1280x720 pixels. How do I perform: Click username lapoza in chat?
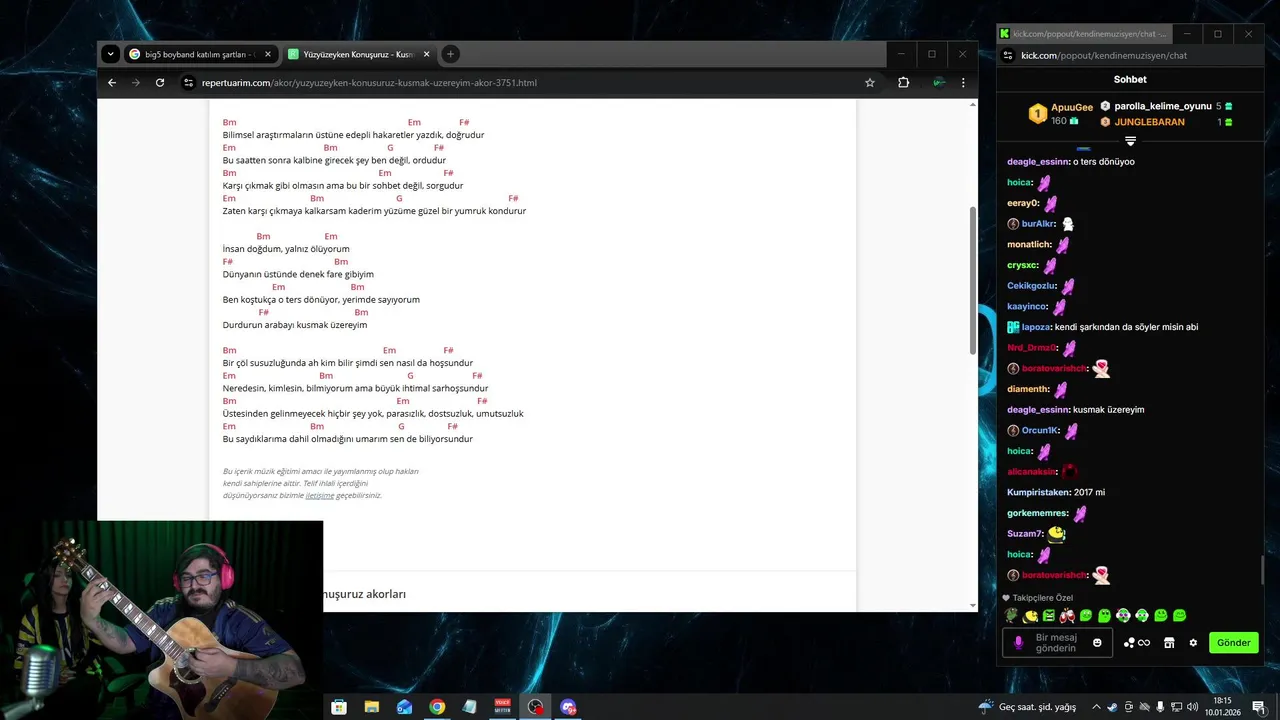[1036, 327]
